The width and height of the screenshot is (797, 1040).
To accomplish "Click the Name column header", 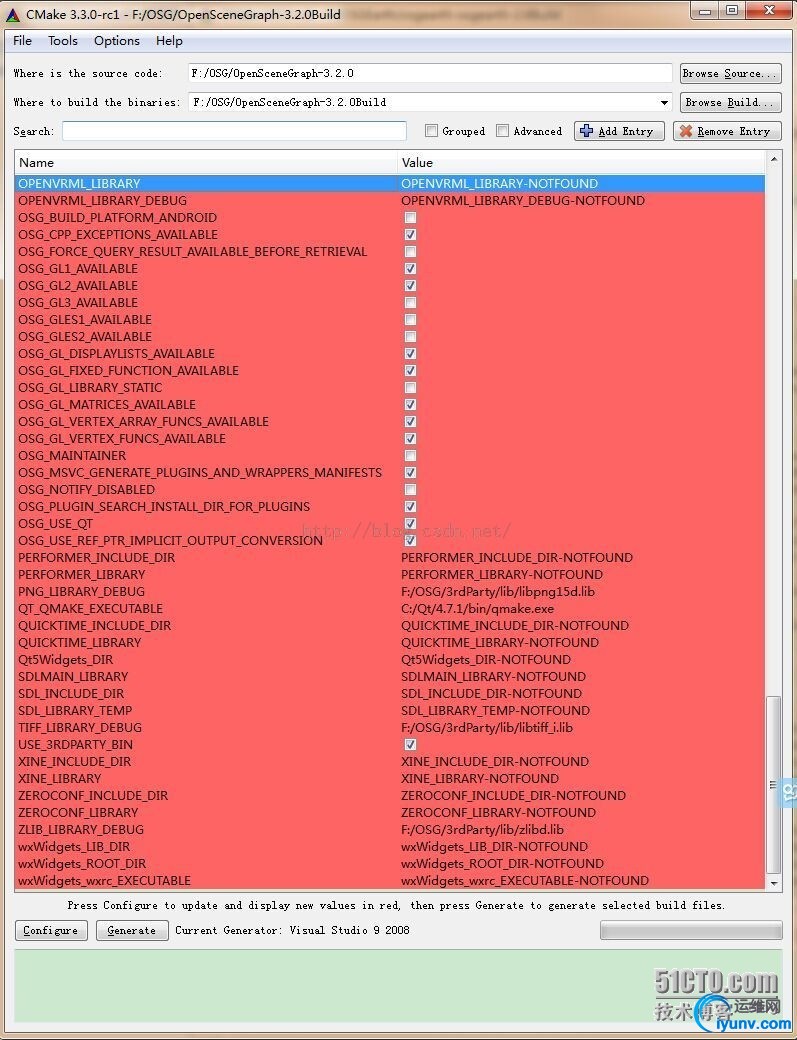I will pyautogui.click(x=206, y=162).
